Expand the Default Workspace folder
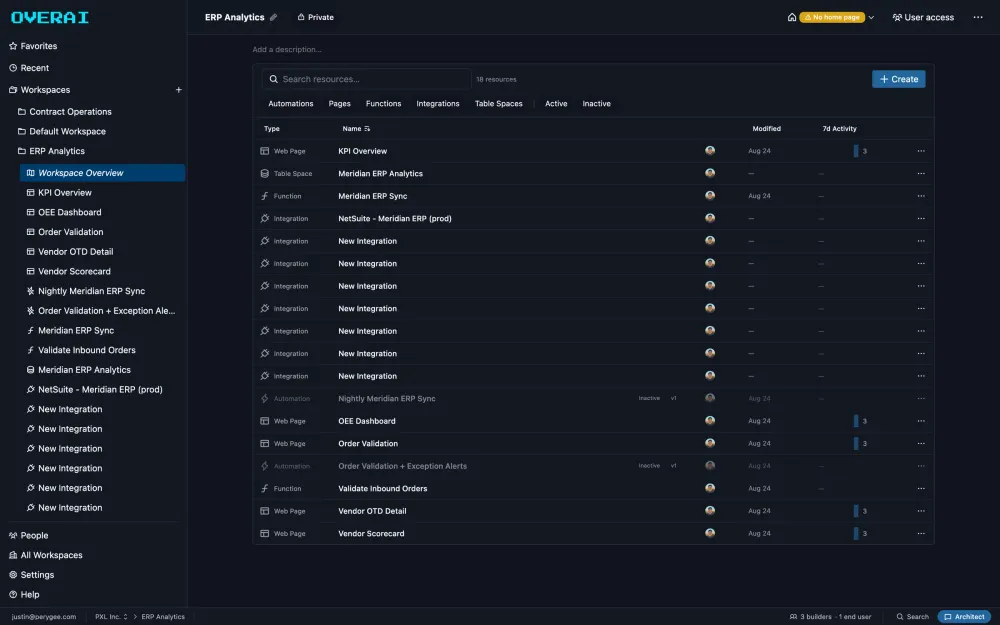This screenshot has height=625, width=1000. pos(62,131)
